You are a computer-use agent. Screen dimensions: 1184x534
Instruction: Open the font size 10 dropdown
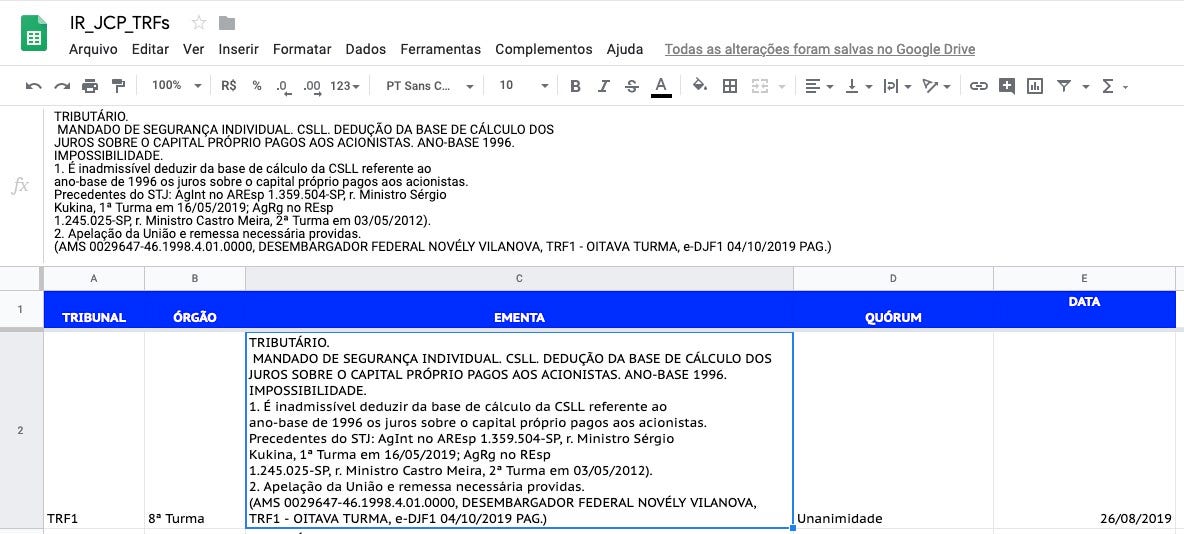pos(523,85)
